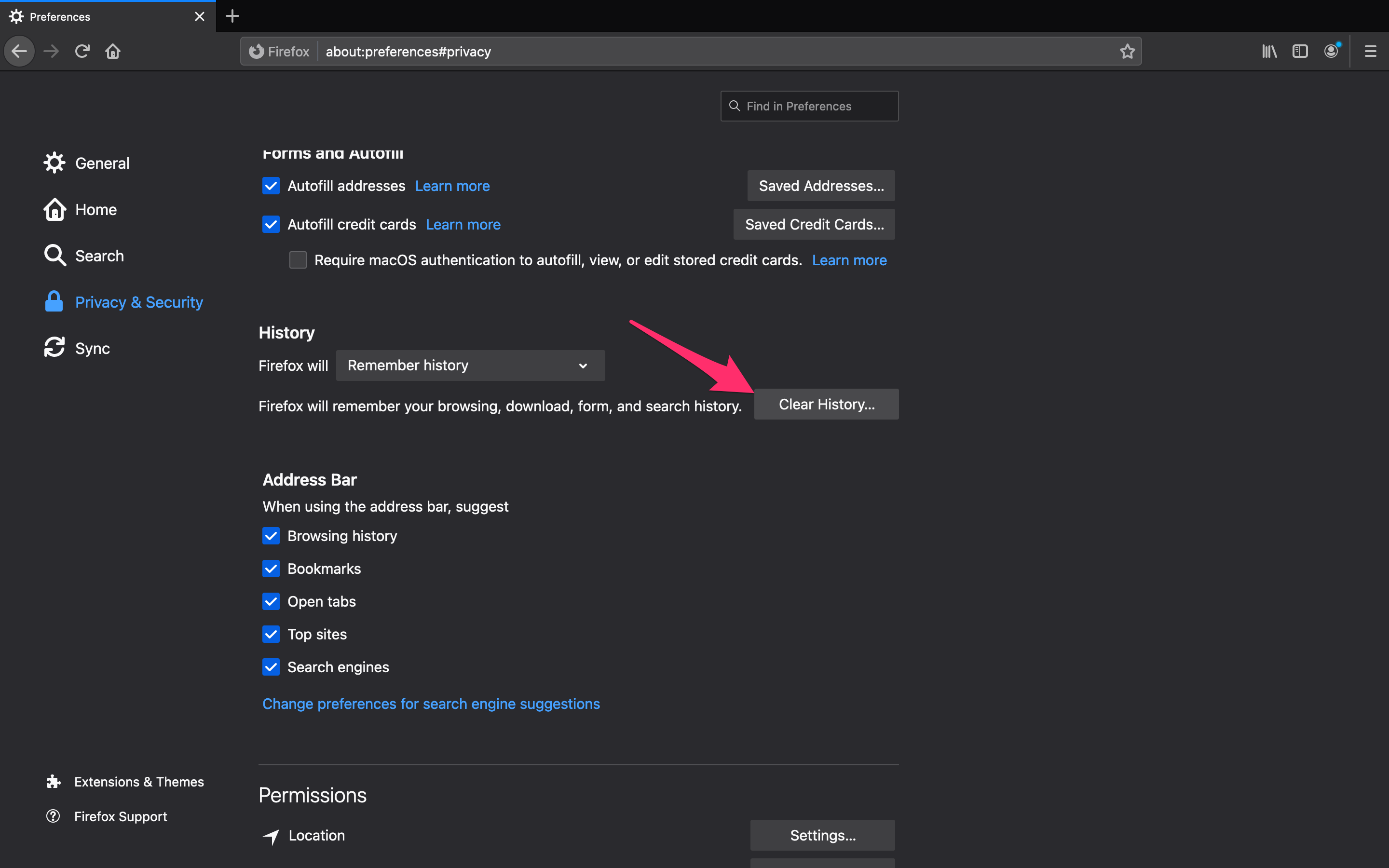Open the Library icon in toolbar
Image resolution: width=1389 pixels, height=868 pixels.
(1269, 52)
